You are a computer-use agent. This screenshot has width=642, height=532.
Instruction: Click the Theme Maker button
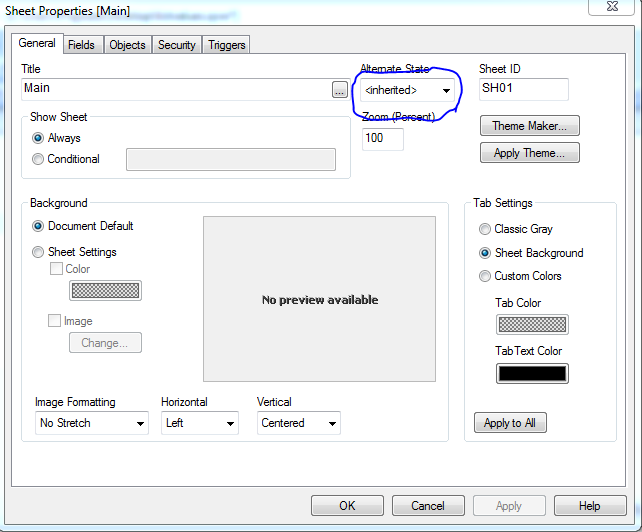click(x=530, y=126)
